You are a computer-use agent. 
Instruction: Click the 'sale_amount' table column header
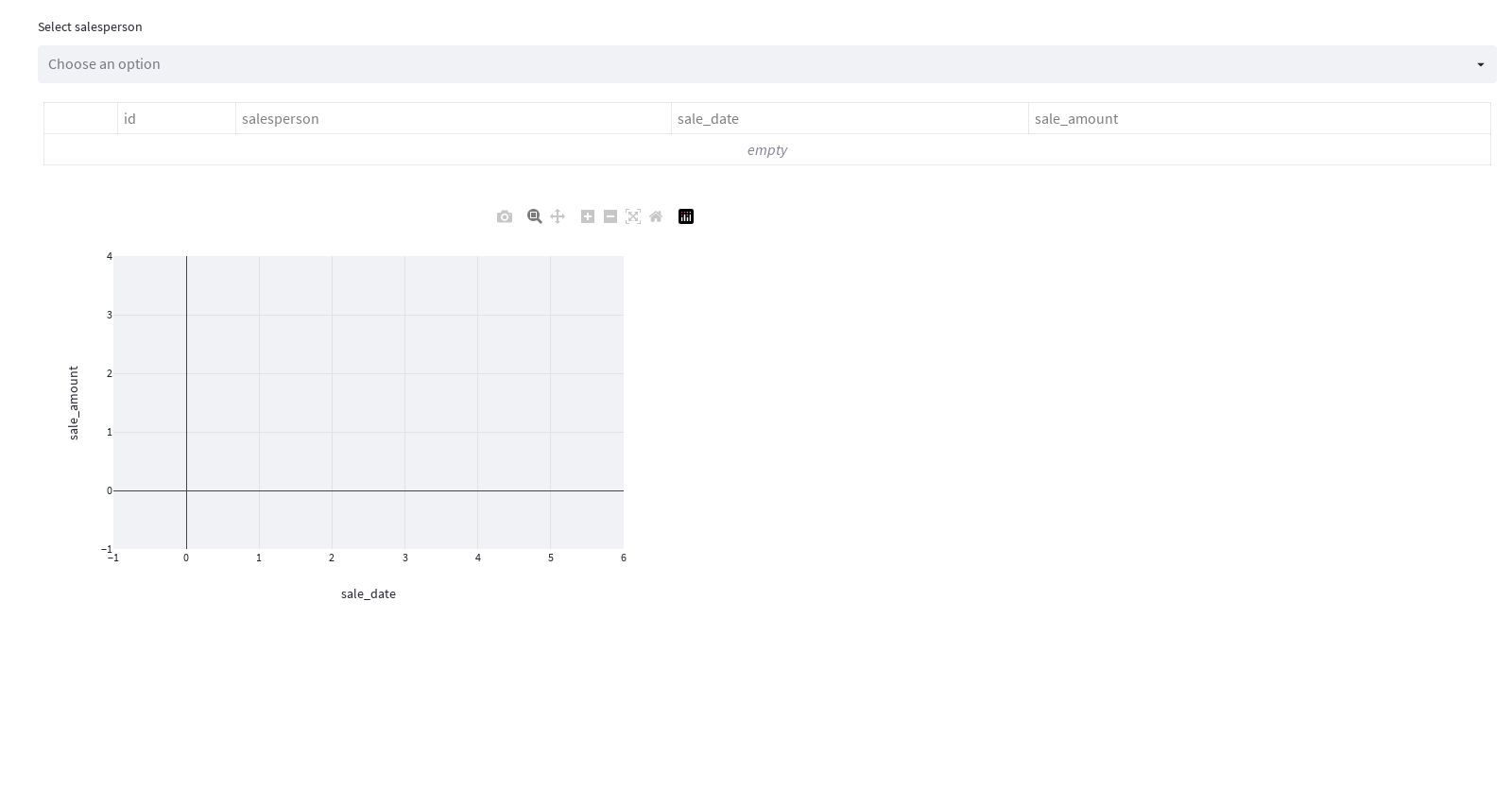[x=1260, y=118]
